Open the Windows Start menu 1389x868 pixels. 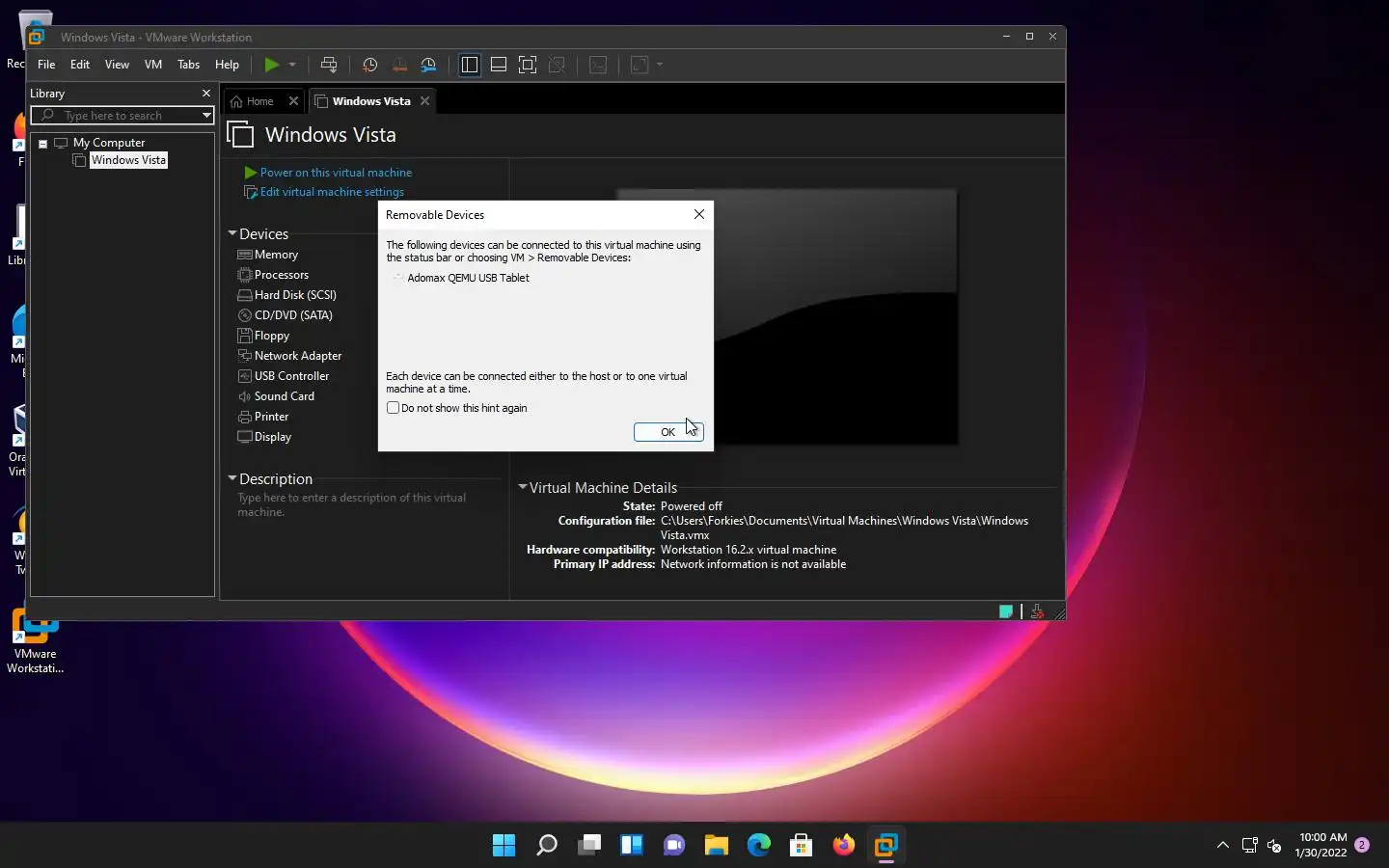tap(504, 846)
